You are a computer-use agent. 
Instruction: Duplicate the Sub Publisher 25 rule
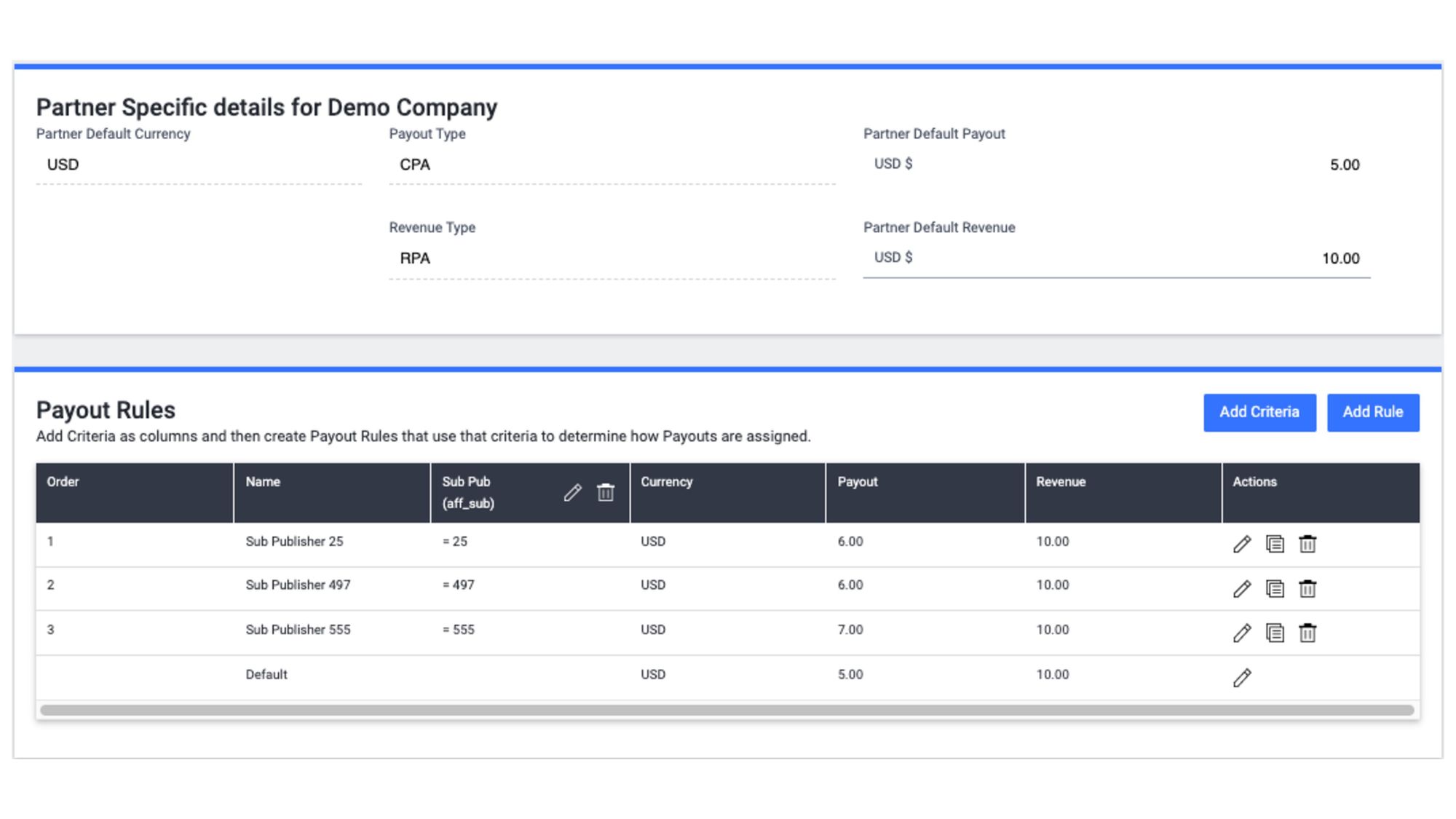(1275, 544)
